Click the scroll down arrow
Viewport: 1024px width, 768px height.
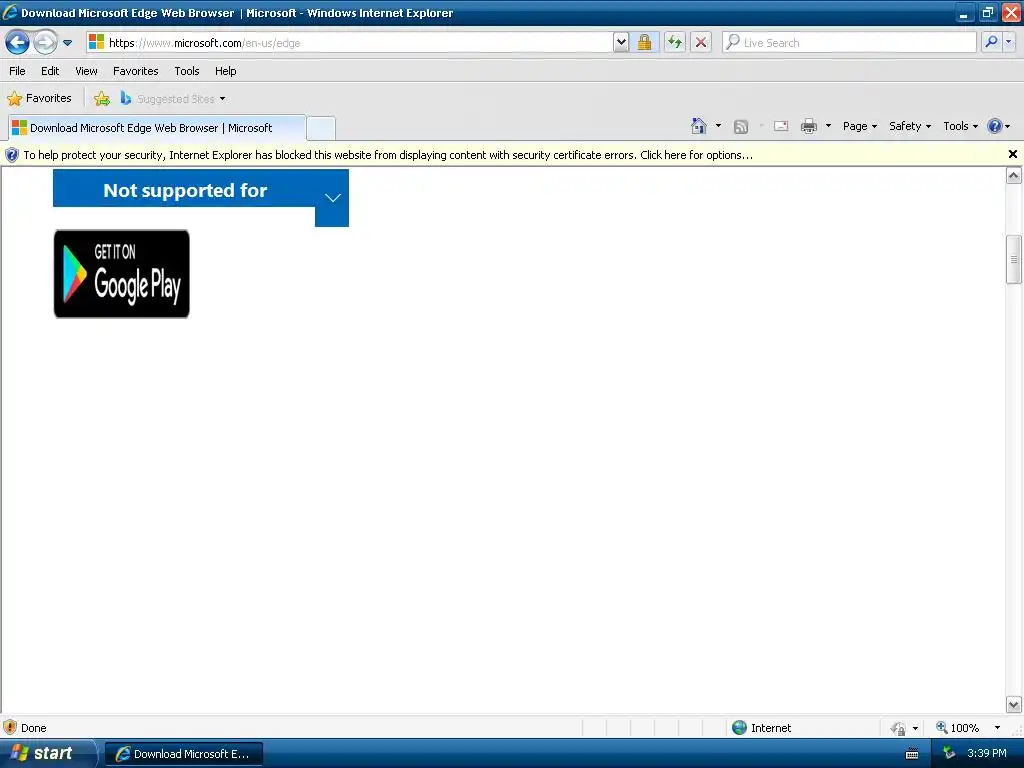[1014, 705]
